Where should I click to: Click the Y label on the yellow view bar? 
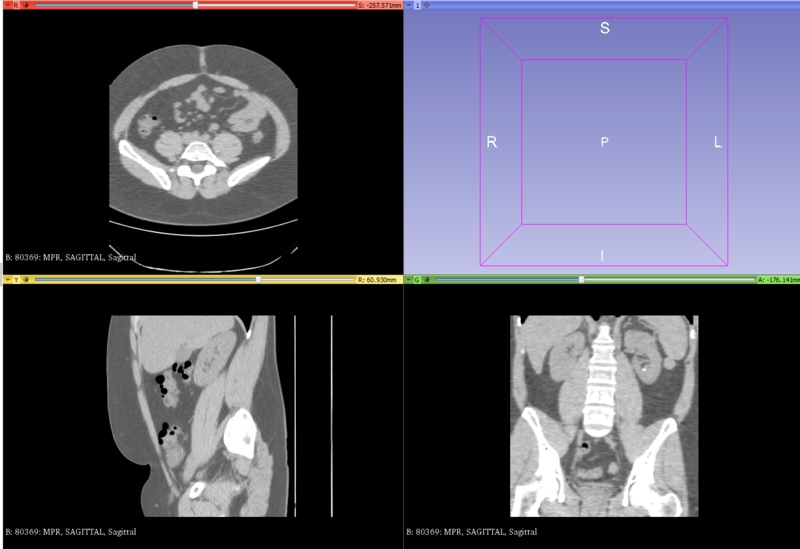tap(16, 280)
